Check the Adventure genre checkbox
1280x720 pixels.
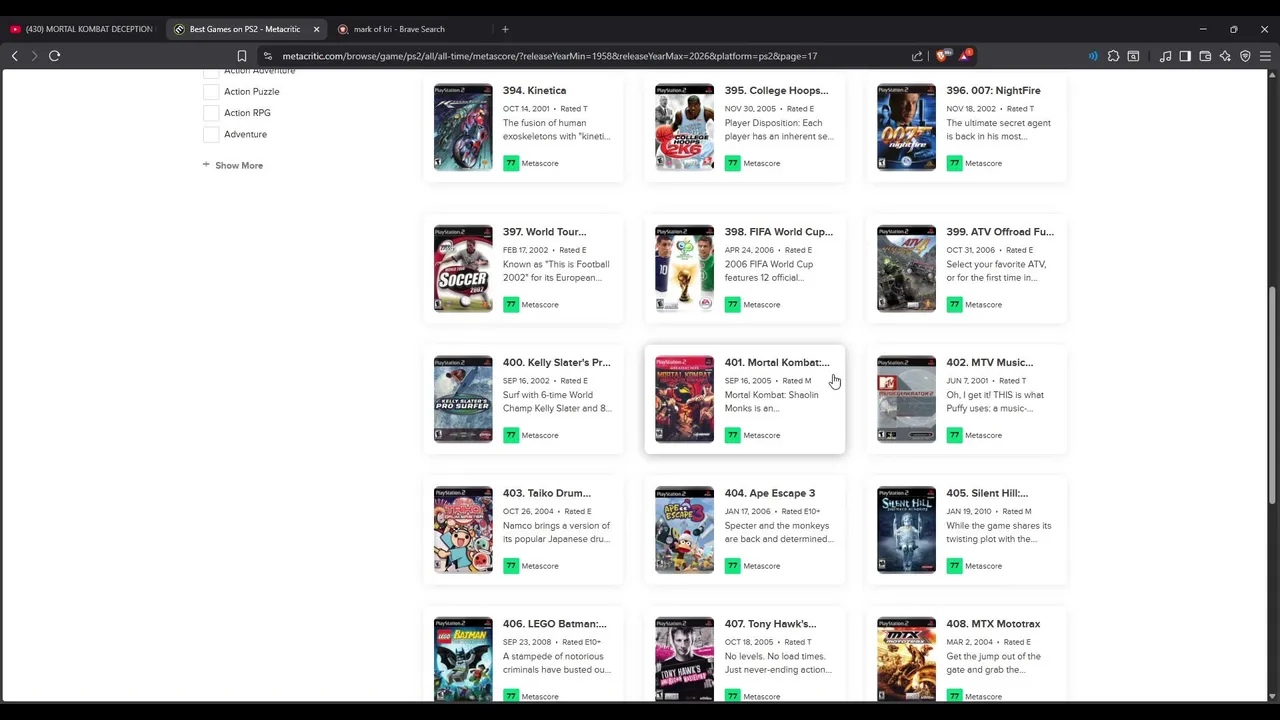tap(211, 134)
